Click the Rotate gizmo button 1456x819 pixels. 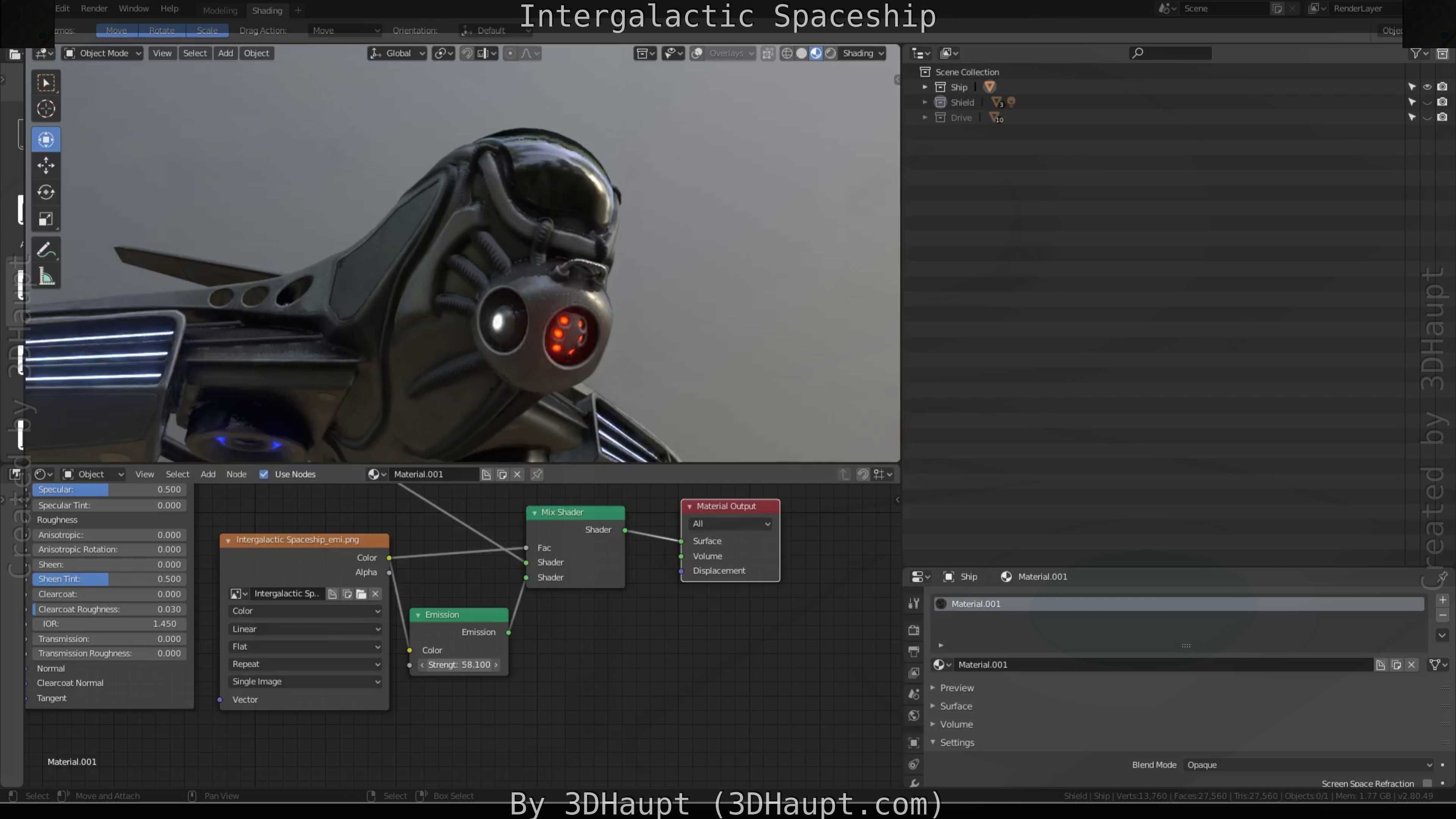coord(162,30)
